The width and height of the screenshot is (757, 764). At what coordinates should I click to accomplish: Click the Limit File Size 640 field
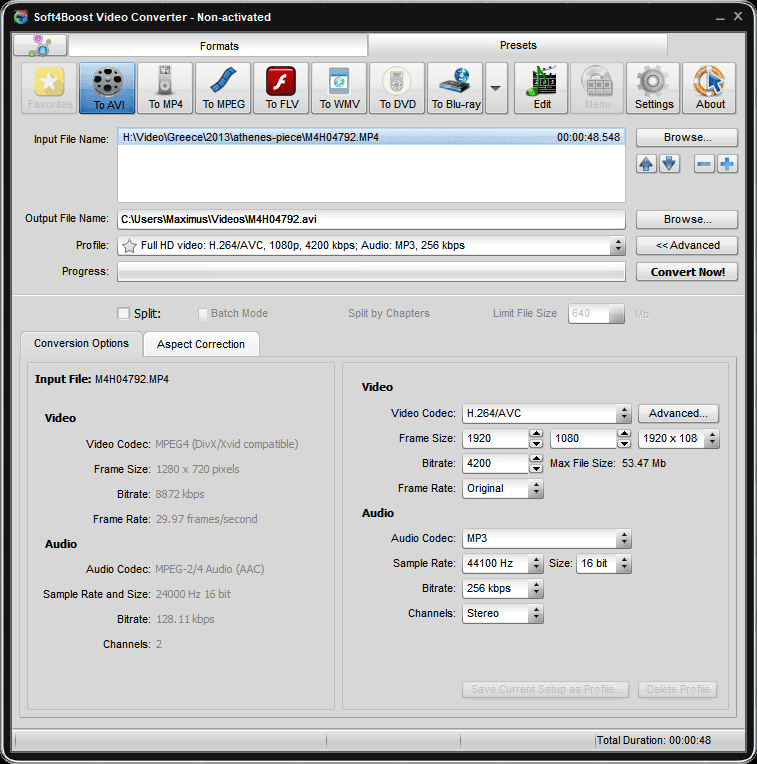[x=596, y=313]
